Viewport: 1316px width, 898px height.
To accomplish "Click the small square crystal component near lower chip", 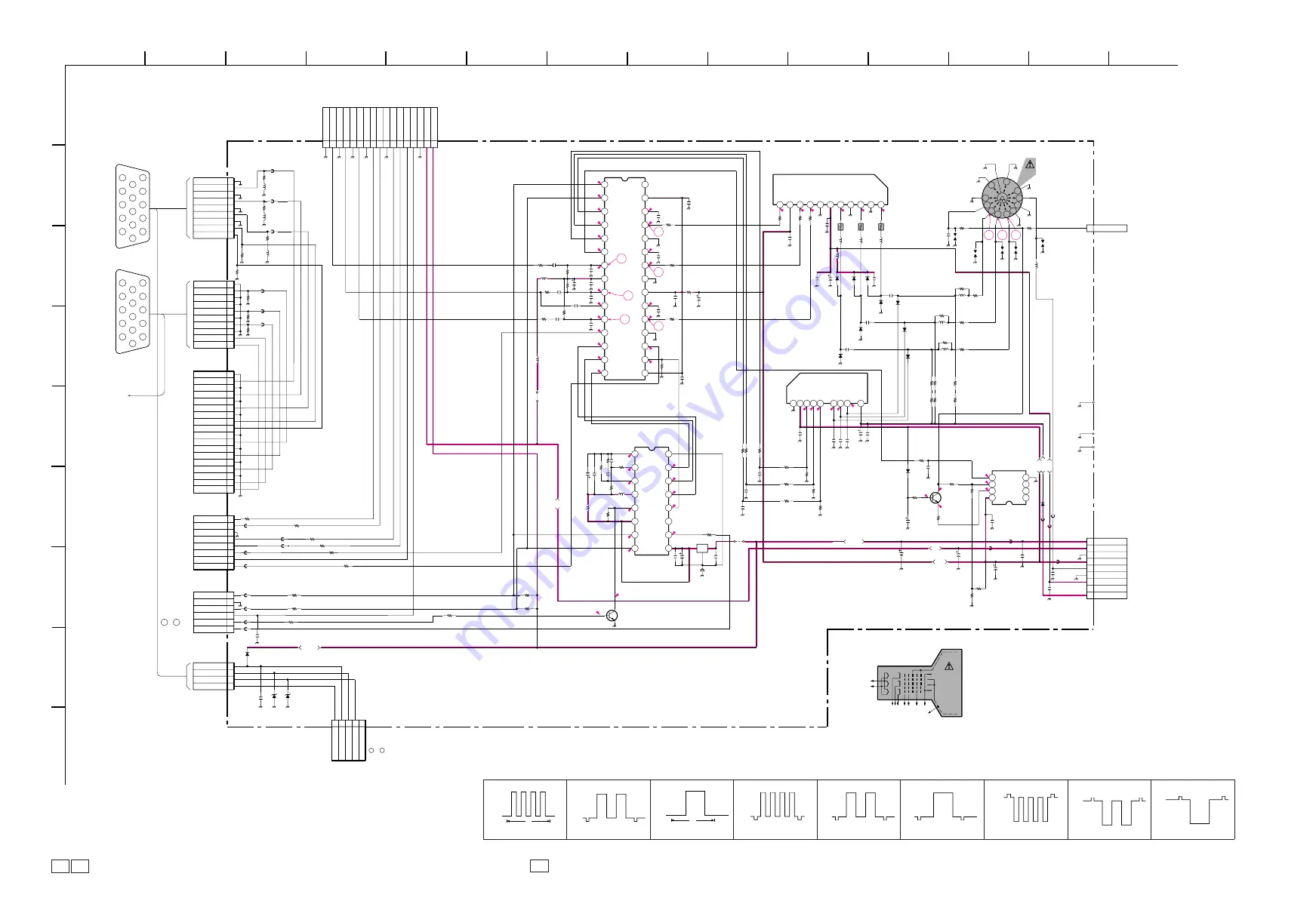I will pos(702,549).
